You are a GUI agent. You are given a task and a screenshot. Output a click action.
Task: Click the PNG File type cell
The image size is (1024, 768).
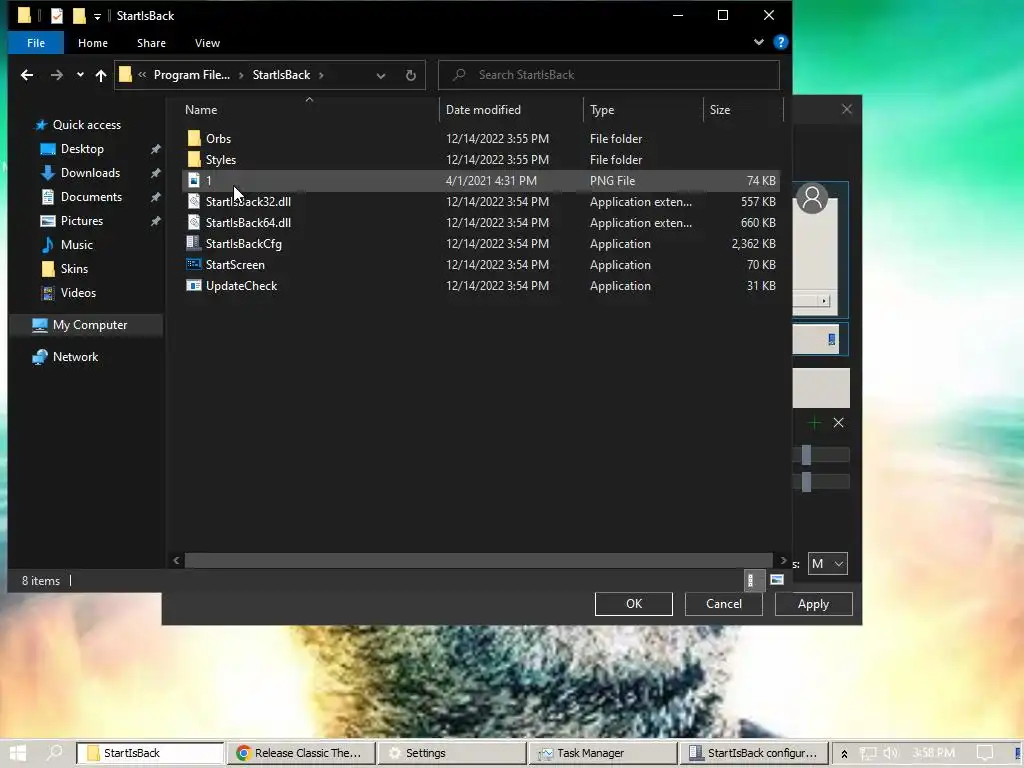pyautogui.click(x=612, y=181)
